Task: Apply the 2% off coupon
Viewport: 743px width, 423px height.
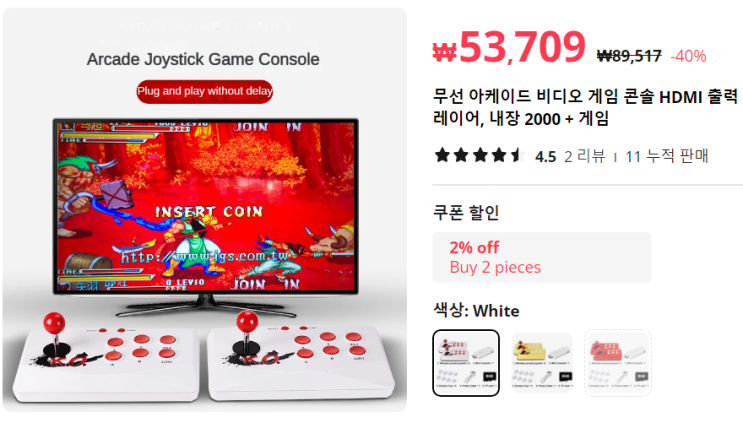Action: [542, 257]
